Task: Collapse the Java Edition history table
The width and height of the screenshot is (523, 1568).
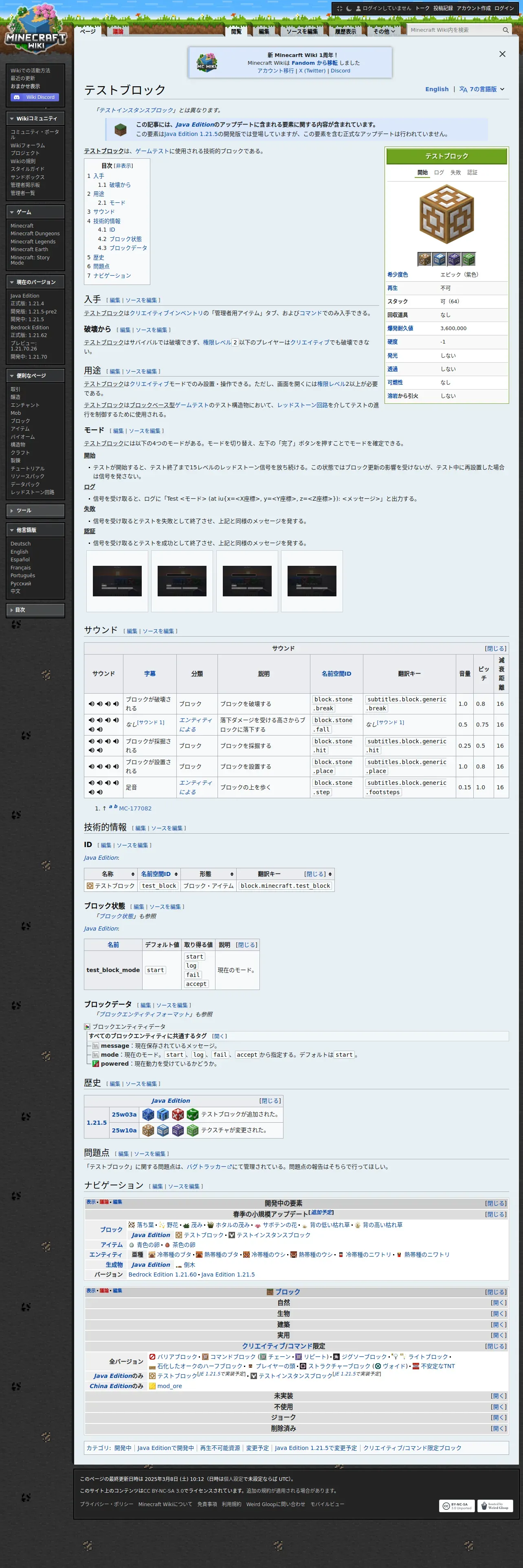Action: point(270,1101)
